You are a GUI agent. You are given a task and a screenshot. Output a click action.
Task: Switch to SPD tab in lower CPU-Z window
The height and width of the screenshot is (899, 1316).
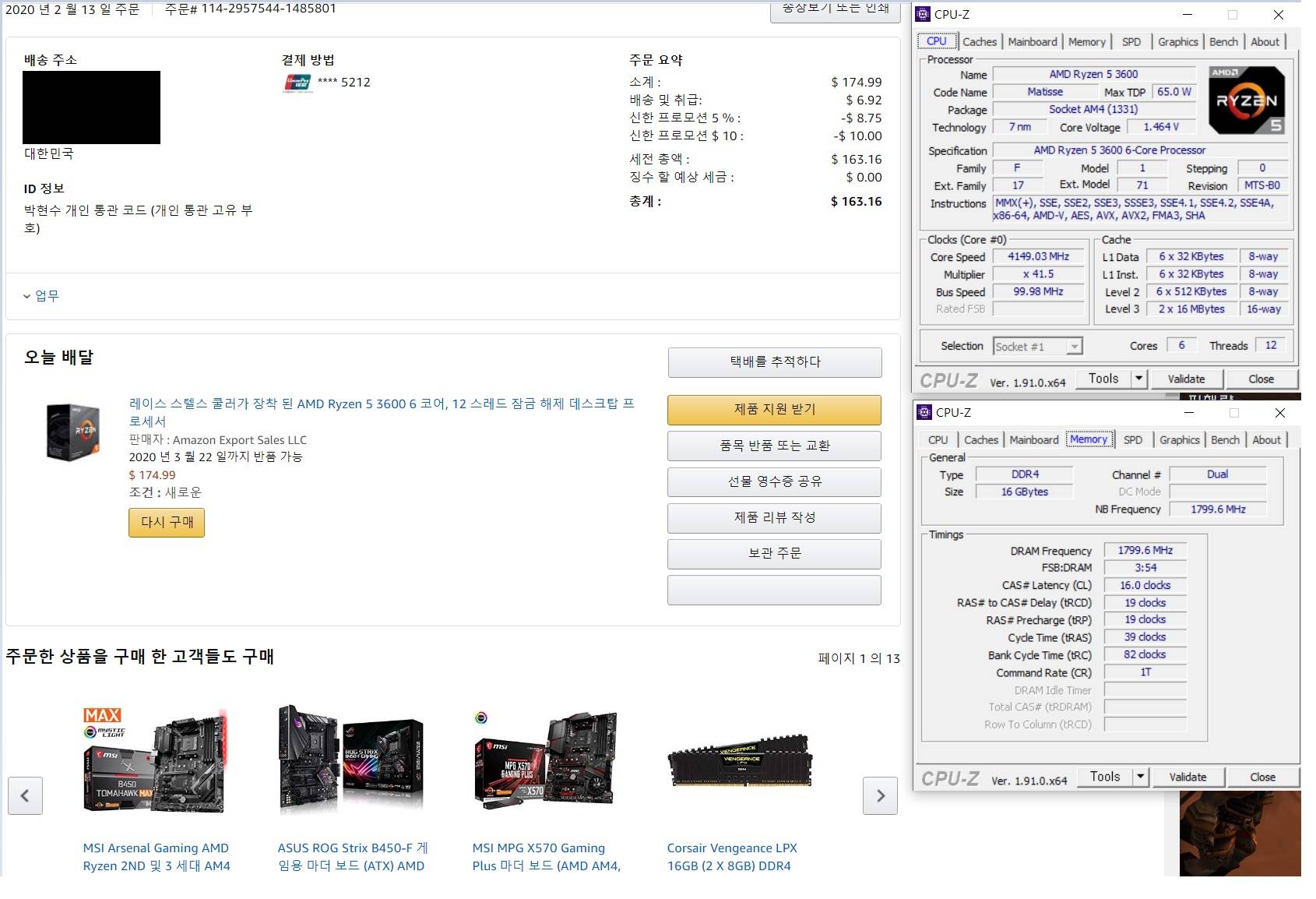pos(1132,440)
